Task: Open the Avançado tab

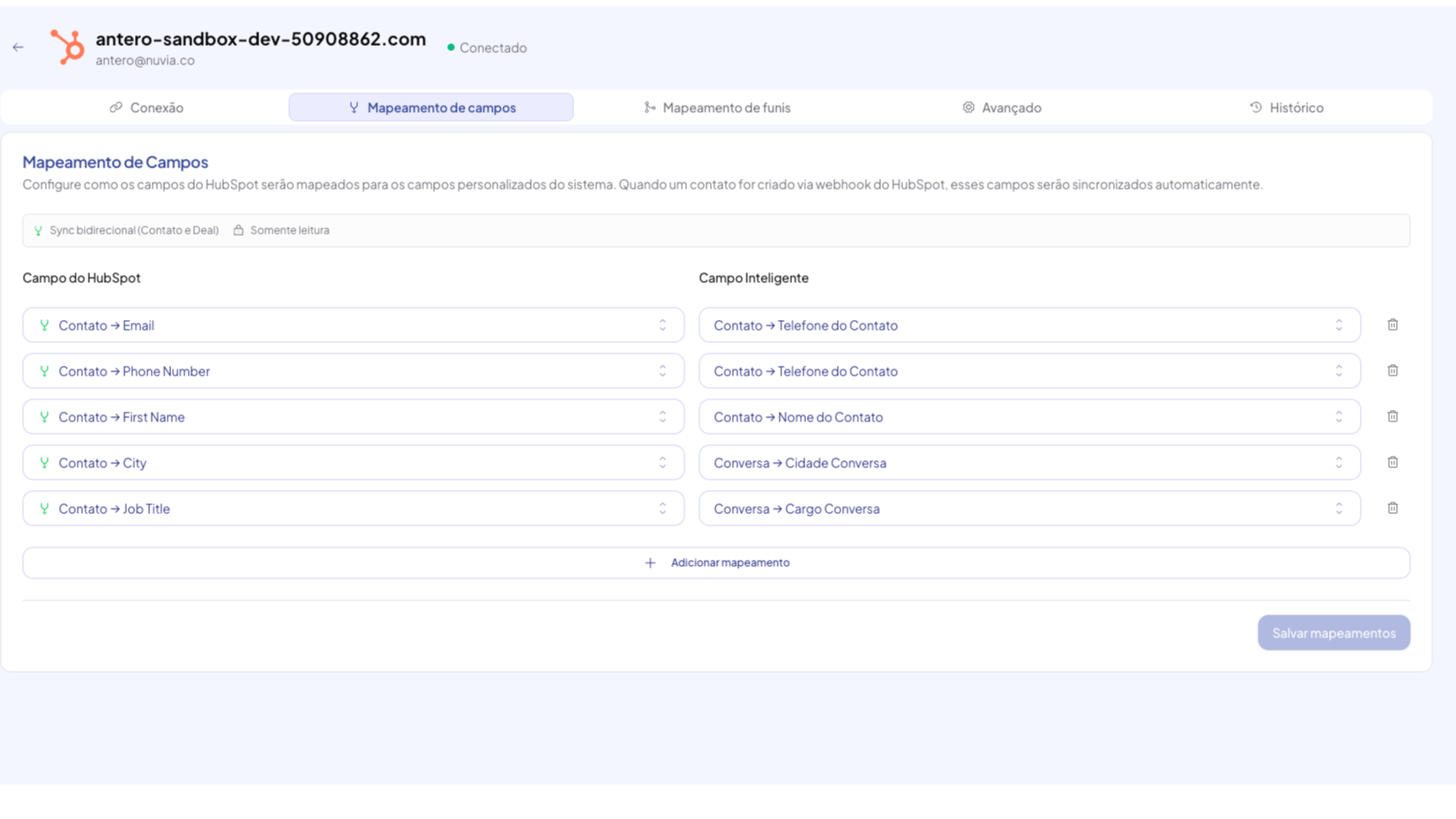Action: [x=1002, y=108]
